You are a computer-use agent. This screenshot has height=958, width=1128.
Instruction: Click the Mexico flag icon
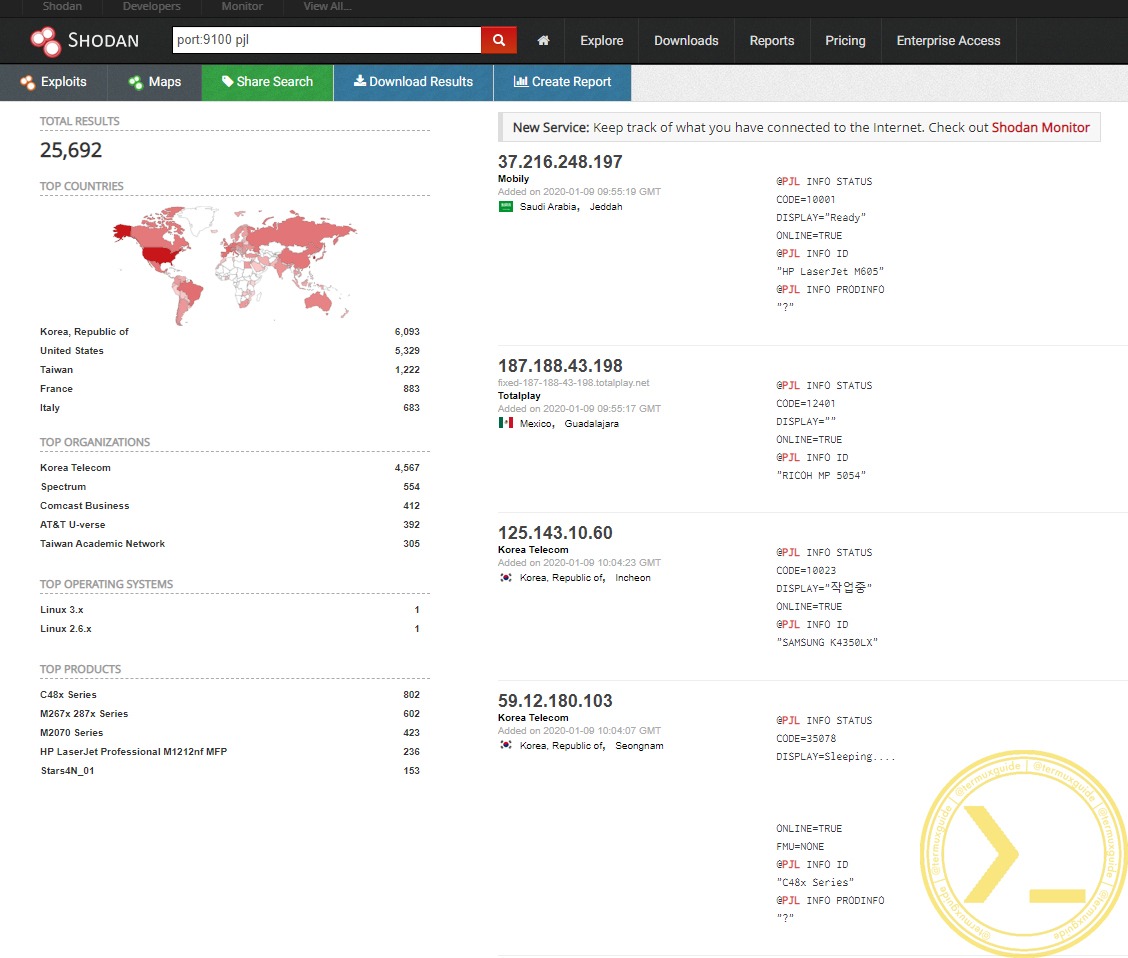point(506,423)
